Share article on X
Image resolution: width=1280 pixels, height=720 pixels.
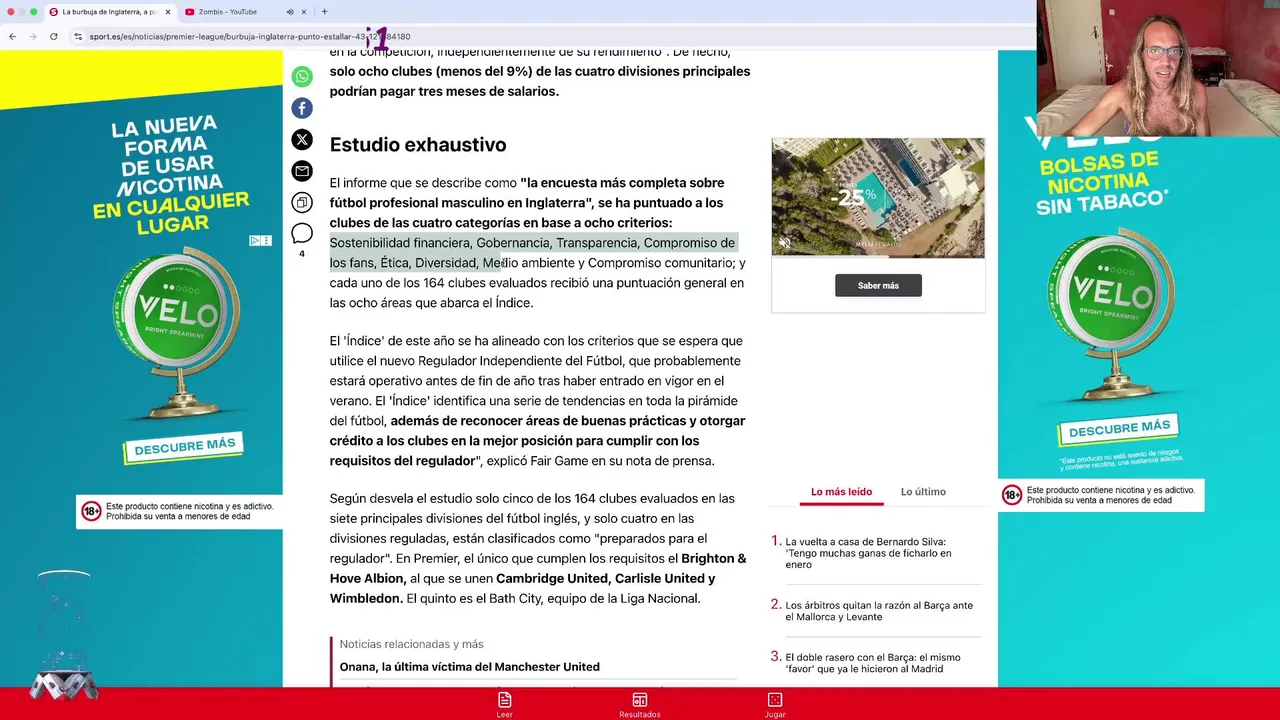pyautogui.click(x=302, y=140)
